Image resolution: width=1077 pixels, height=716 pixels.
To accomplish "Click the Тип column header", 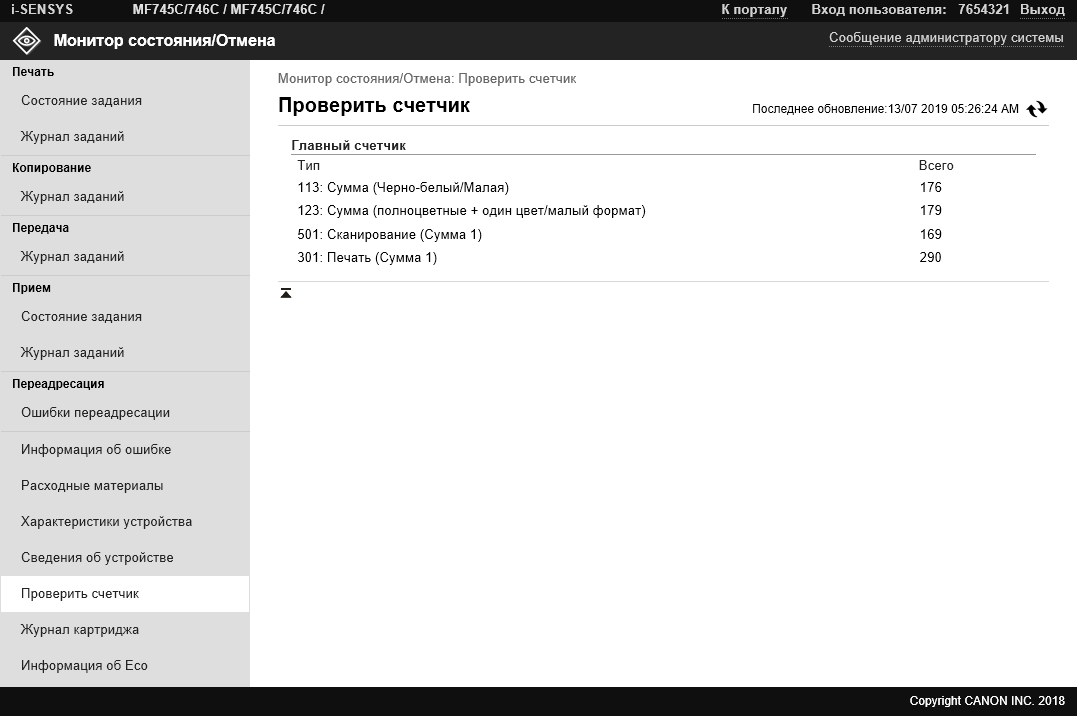I will pyautogui.click(x=308, y=166).
